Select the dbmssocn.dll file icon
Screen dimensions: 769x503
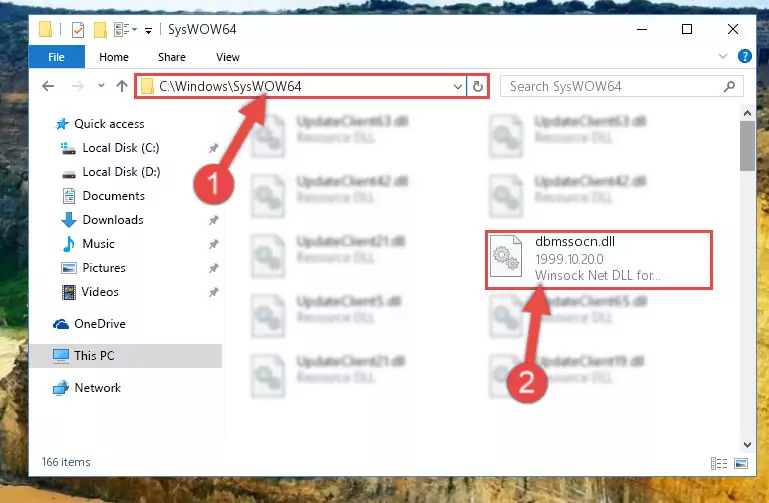506,256
